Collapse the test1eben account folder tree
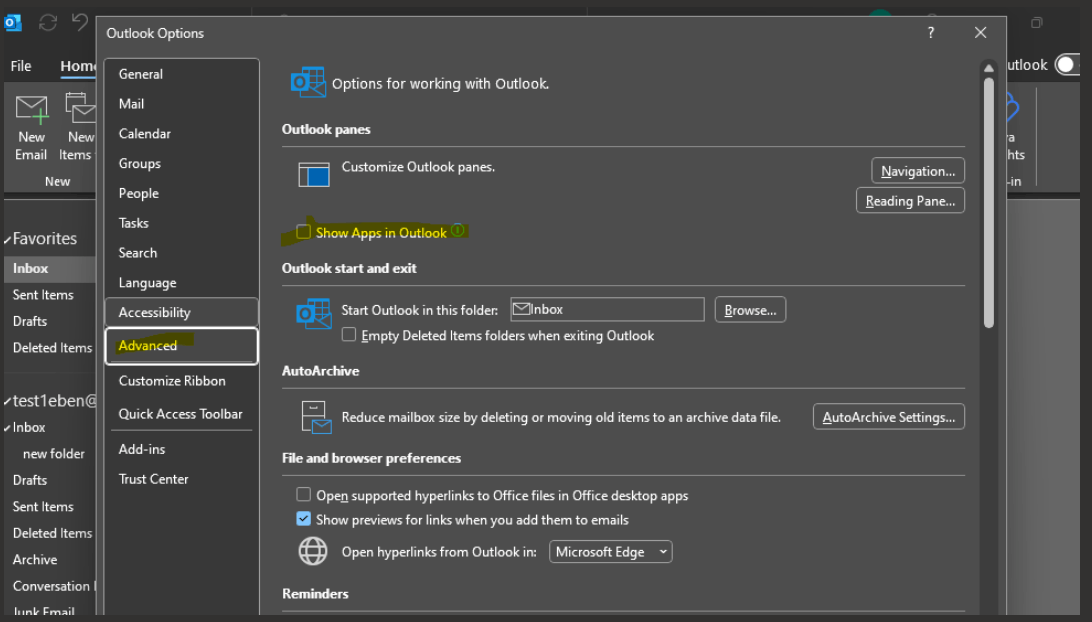The width and height of the screenshot is (1092, 622). [8, 401]
